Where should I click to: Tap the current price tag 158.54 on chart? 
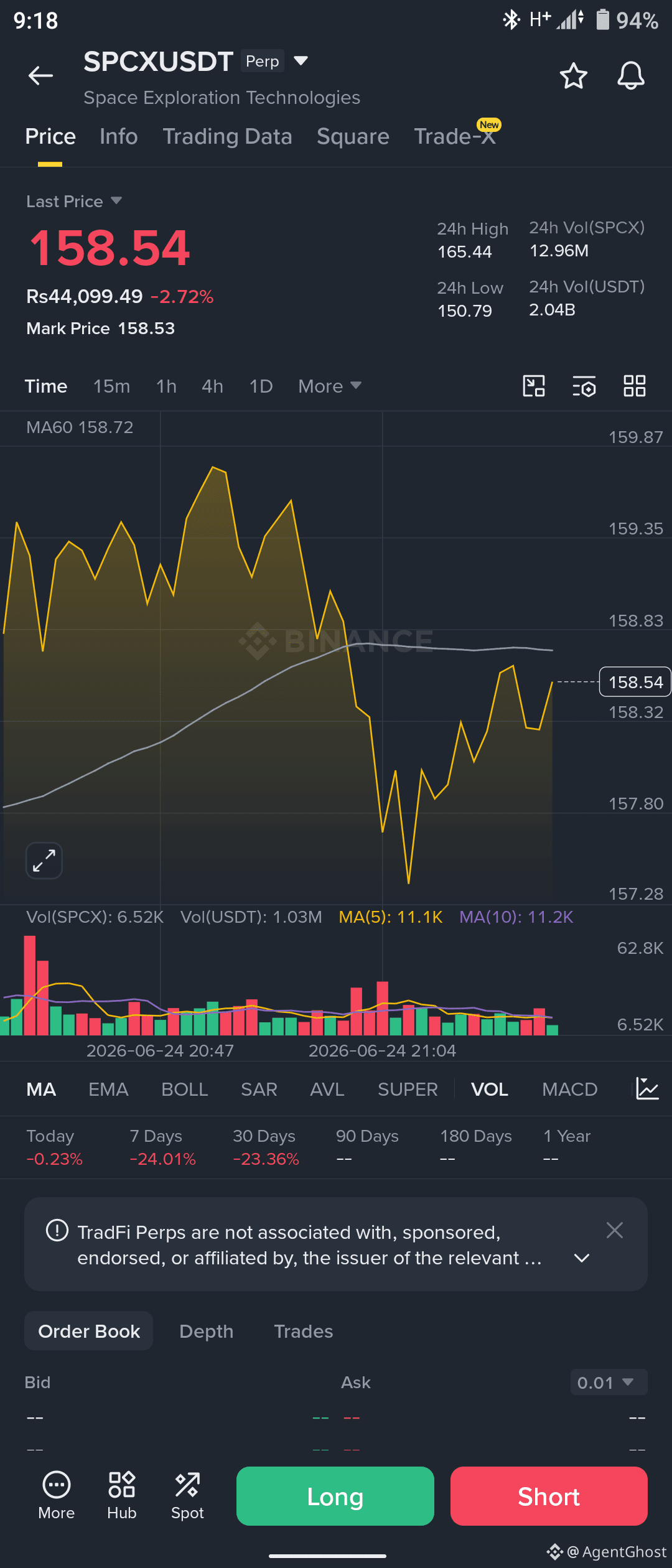pyautogui.click(x=635, y=682)
